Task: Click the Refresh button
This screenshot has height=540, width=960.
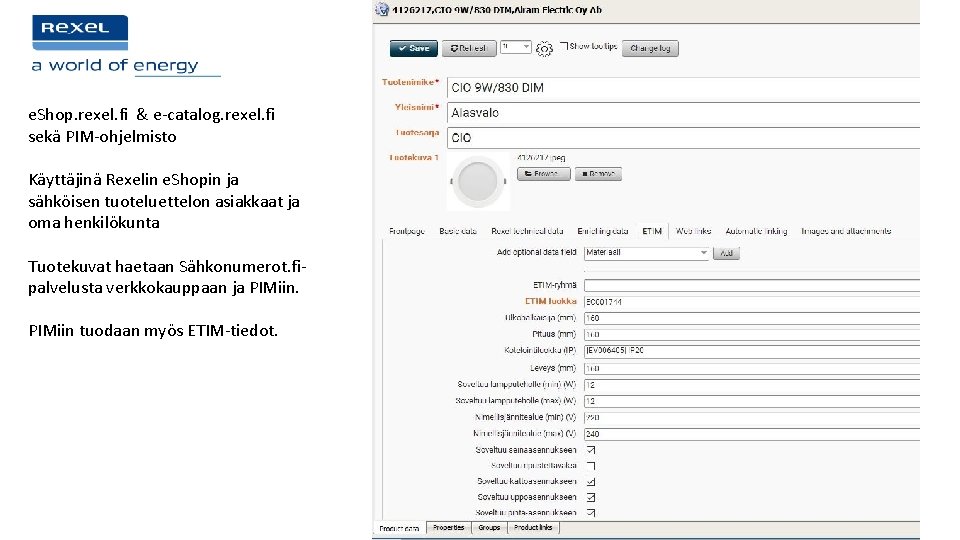Action: 469,48
